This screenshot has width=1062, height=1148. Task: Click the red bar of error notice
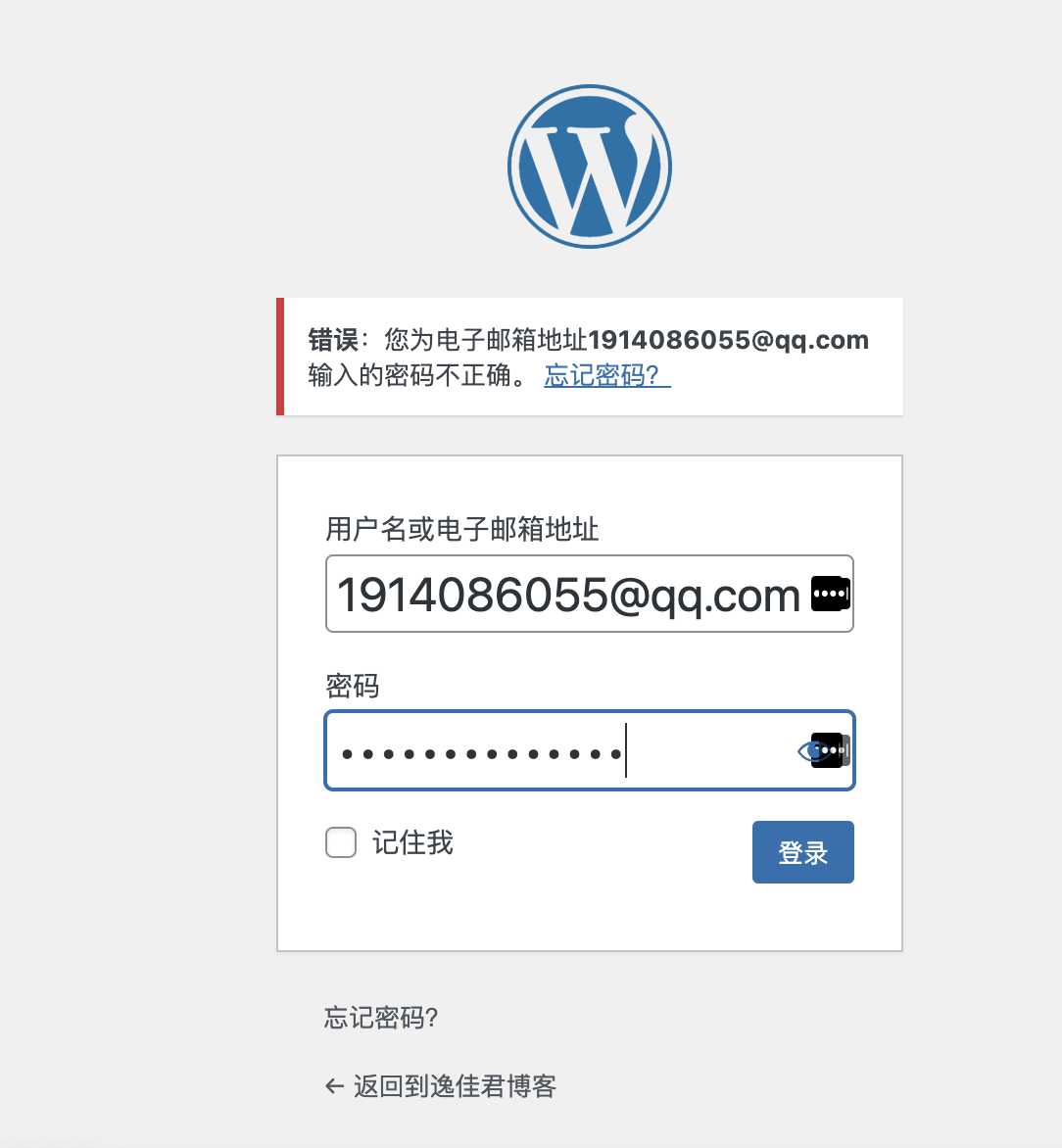(x=280, y=357)
